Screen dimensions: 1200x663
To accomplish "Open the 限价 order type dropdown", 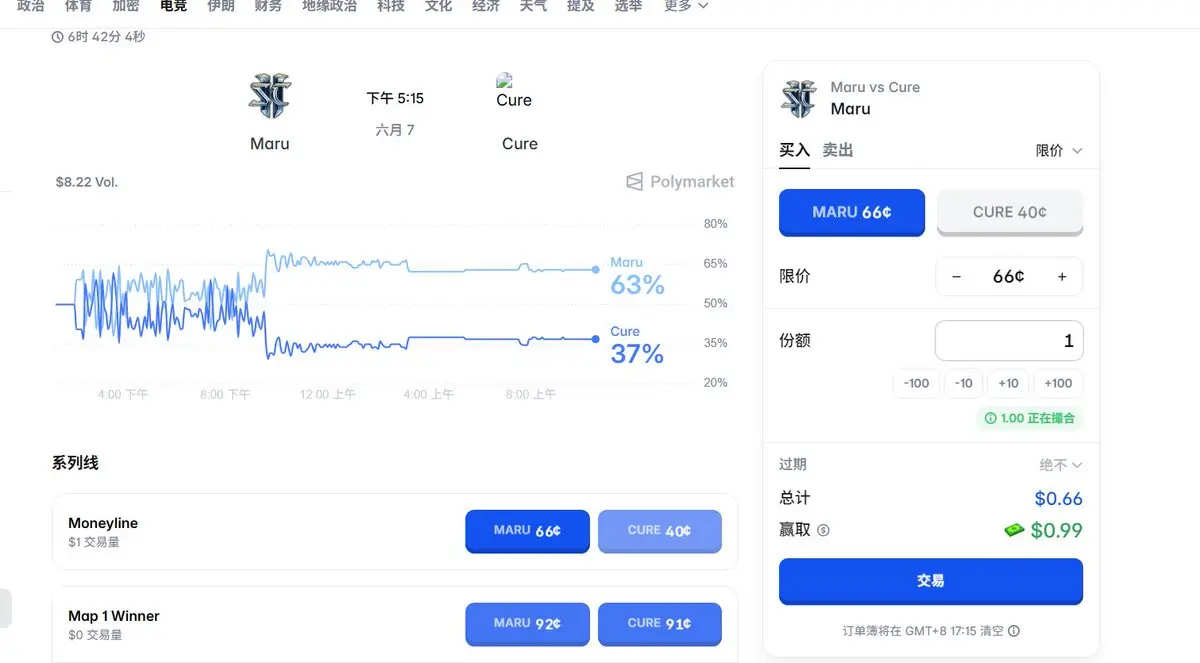I will [1059, 150].
